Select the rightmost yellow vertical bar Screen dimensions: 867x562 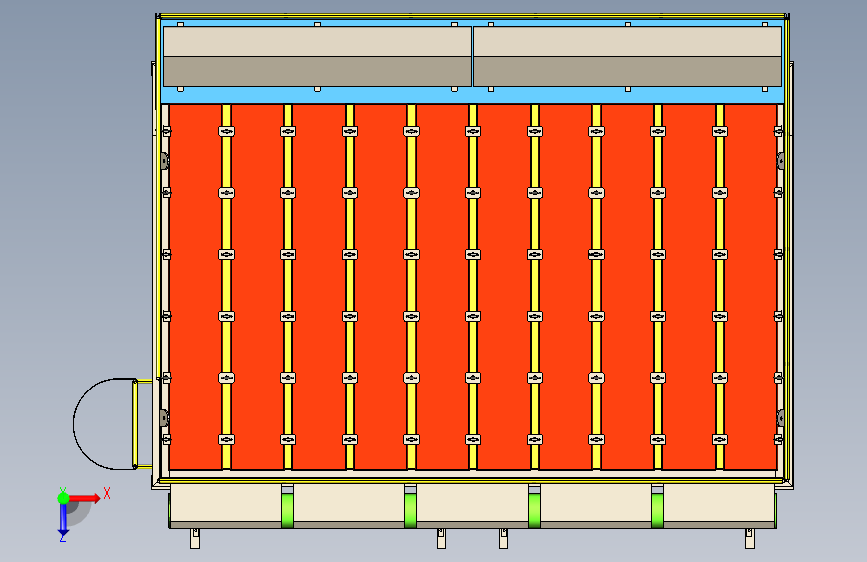(x=720, y=287)
